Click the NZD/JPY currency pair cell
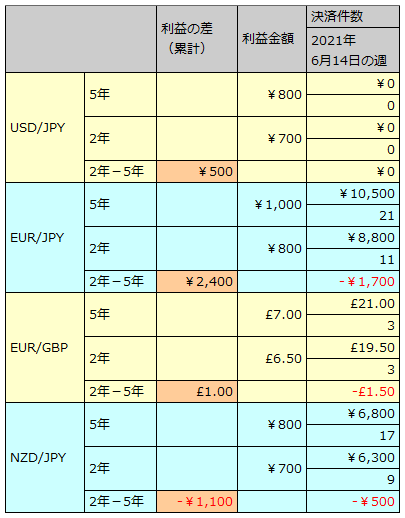 point(45,457)
